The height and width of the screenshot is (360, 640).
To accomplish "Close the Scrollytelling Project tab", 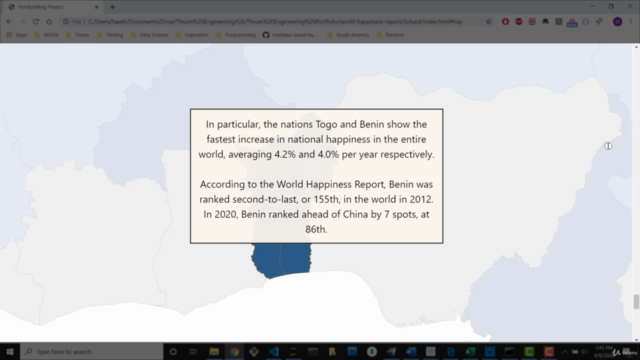I will click(x=97, y=7).
